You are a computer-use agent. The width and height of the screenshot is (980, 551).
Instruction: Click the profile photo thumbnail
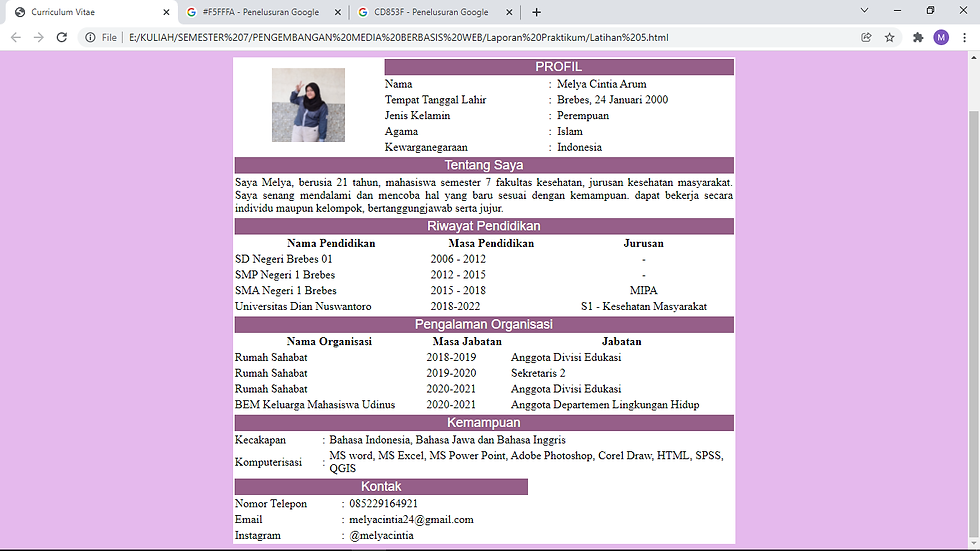point(308,105)
